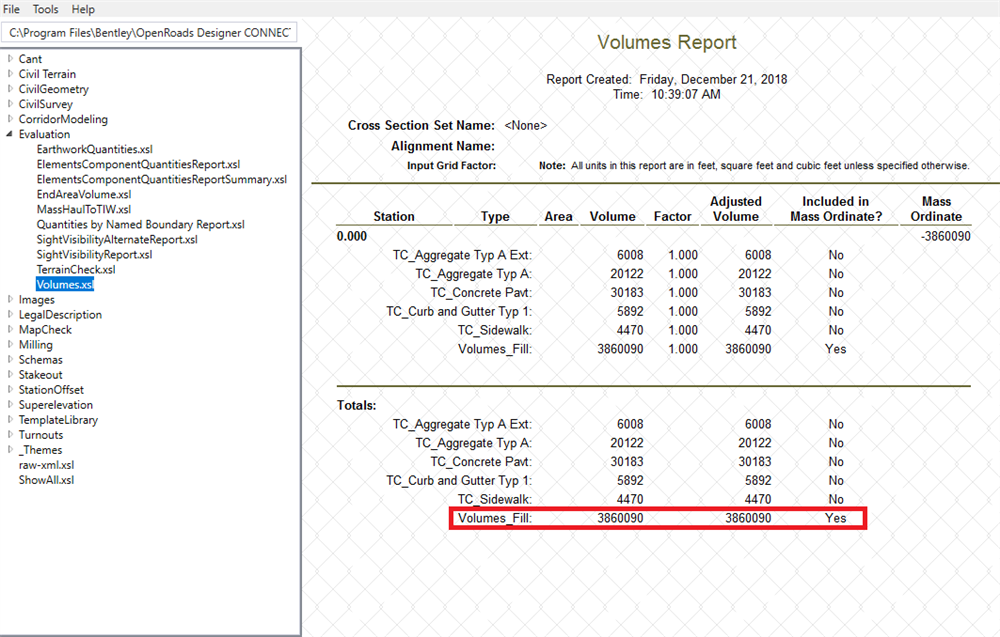Expand the CorridorModeling folder arrow
Viewport: 1000px width, 637px height.
click(x=10, y=119)
